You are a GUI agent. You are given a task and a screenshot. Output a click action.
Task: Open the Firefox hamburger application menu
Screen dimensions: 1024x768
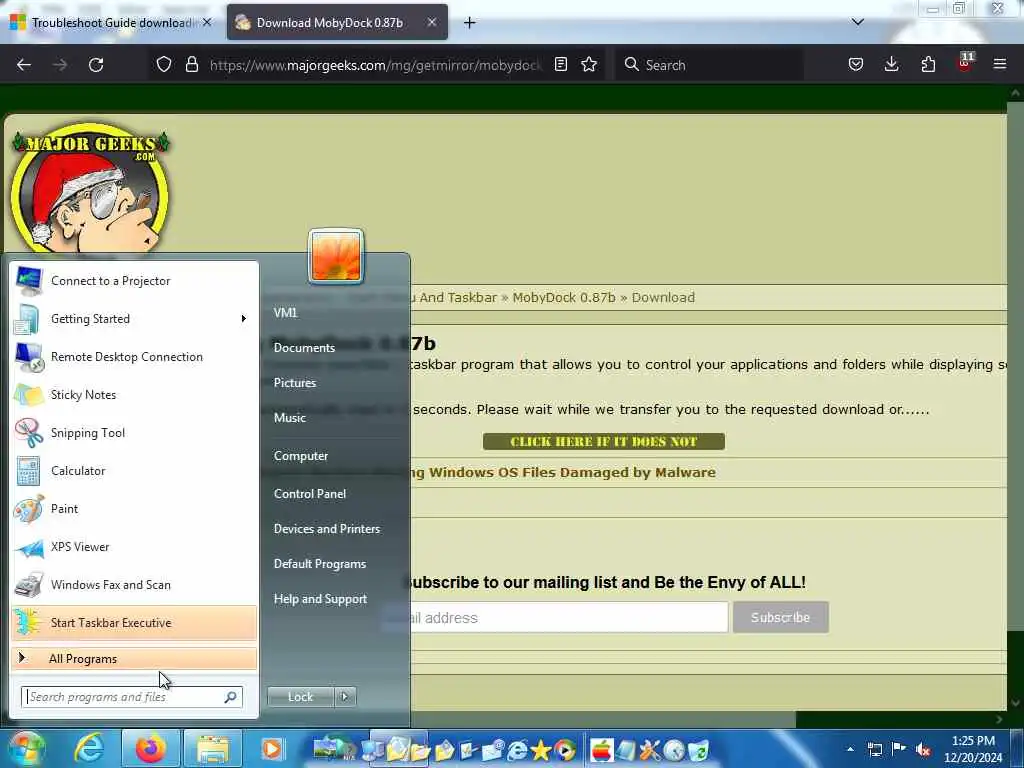pyautogui.click(x=1000, y=64)
